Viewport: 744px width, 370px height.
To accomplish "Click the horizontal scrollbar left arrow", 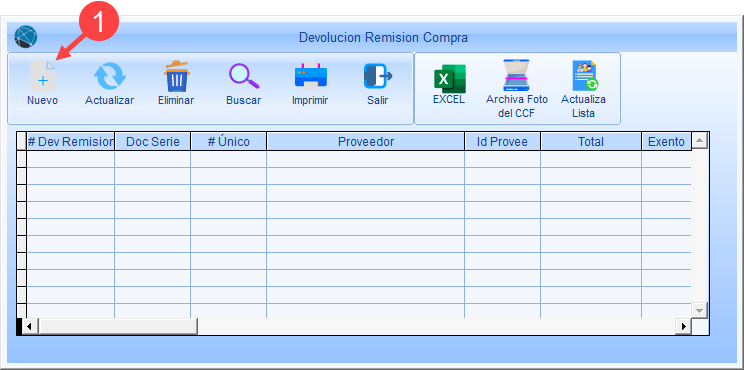I will (29, 326).
